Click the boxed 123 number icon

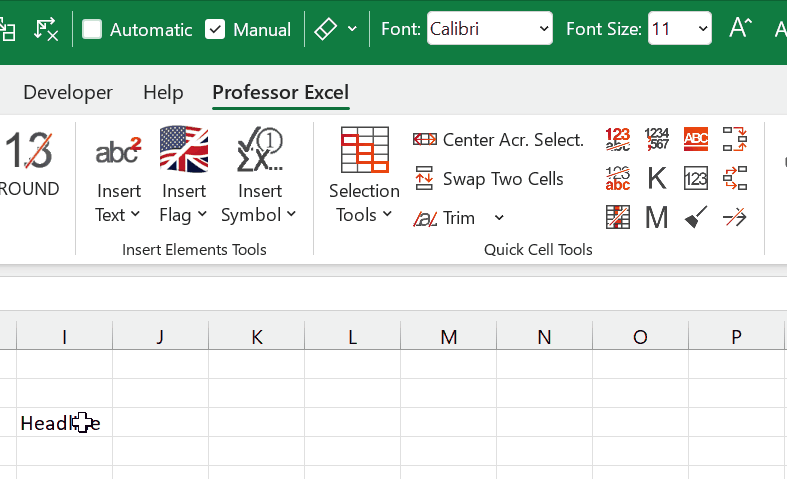click(696, 178)
